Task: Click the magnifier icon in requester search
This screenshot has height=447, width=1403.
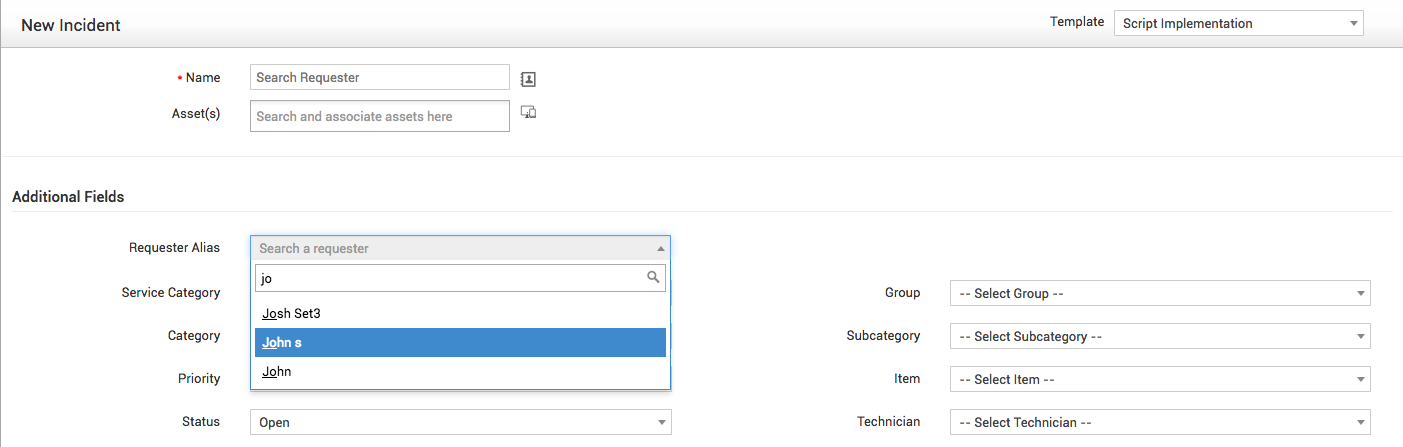Action: (653, 277)
